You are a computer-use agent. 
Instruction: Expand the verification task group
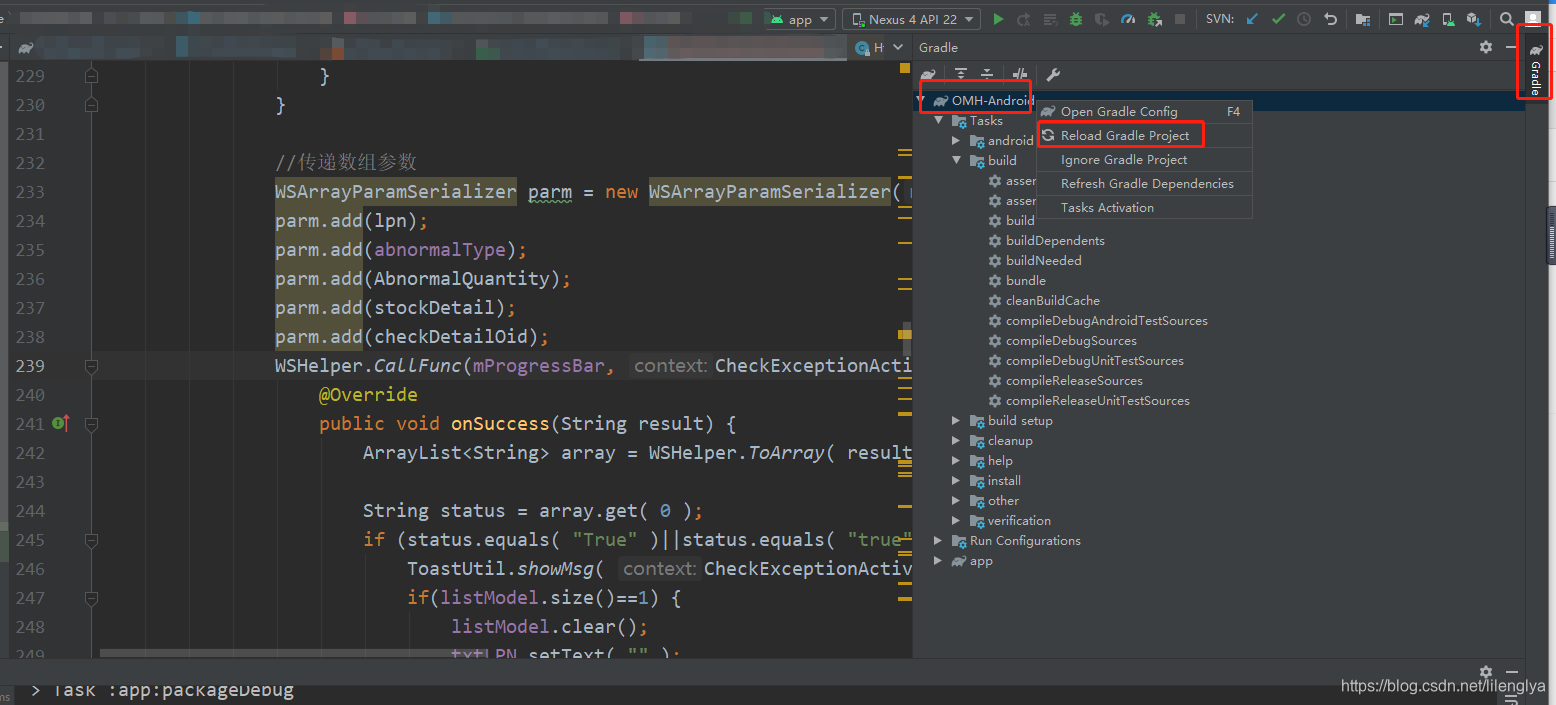[x=957, y=521]
